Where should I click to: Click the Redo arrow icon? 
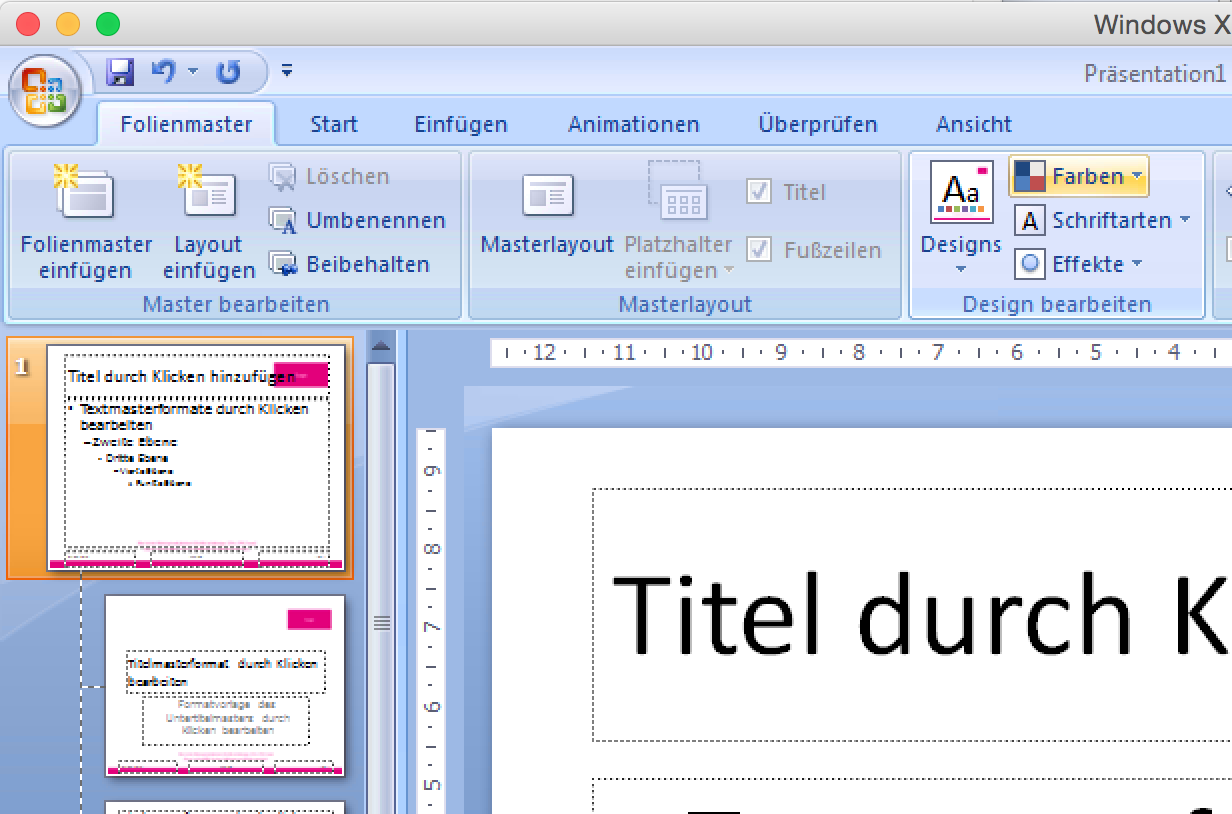point(229,71)
